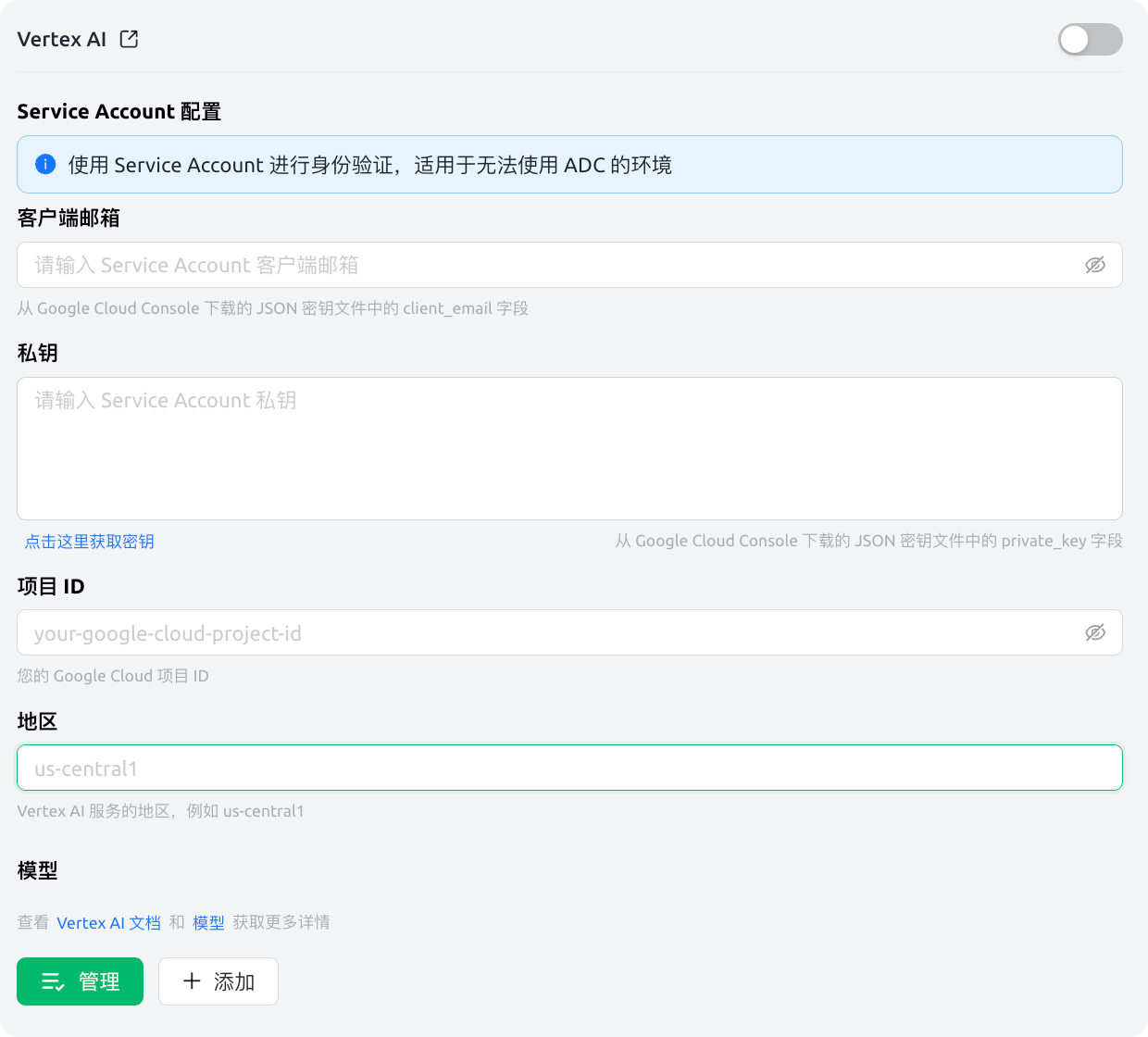Click the 您的 Google Cloud 项目 ID hint

[x=113, y=676]
